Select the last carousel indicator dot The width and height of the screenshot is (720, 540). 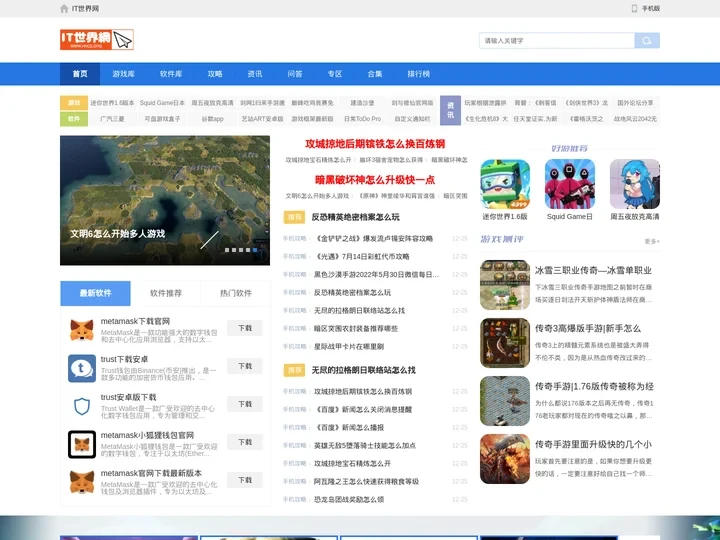coord(256,250)
